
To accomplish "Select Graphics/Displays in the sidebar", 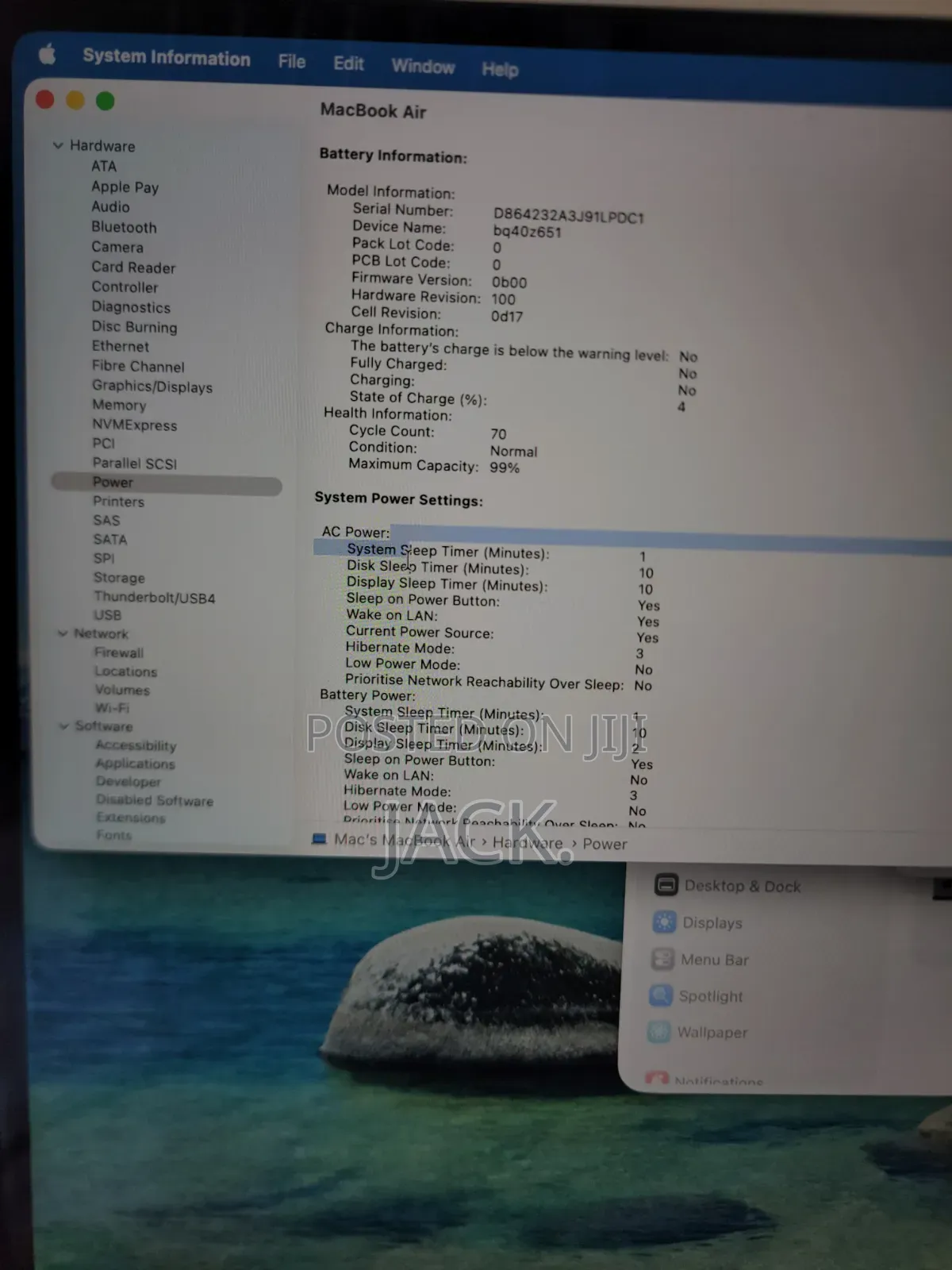I will [x=152, y=387].
